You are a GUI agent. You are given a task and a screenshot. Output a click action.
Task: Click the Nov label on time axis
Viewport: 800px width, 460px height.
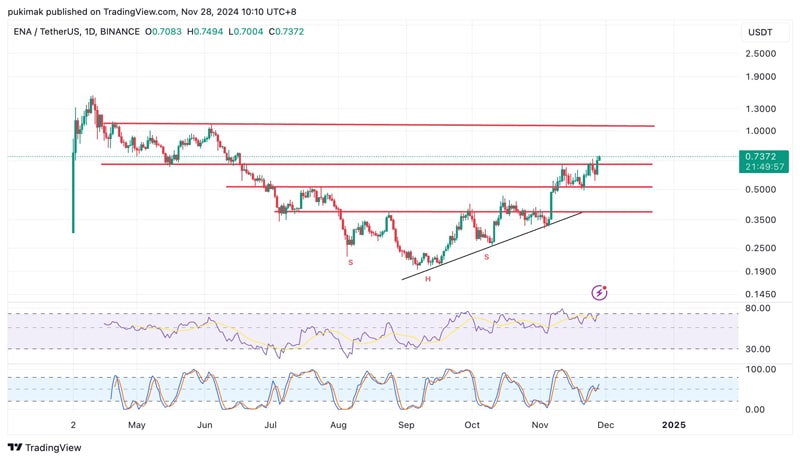540,425
